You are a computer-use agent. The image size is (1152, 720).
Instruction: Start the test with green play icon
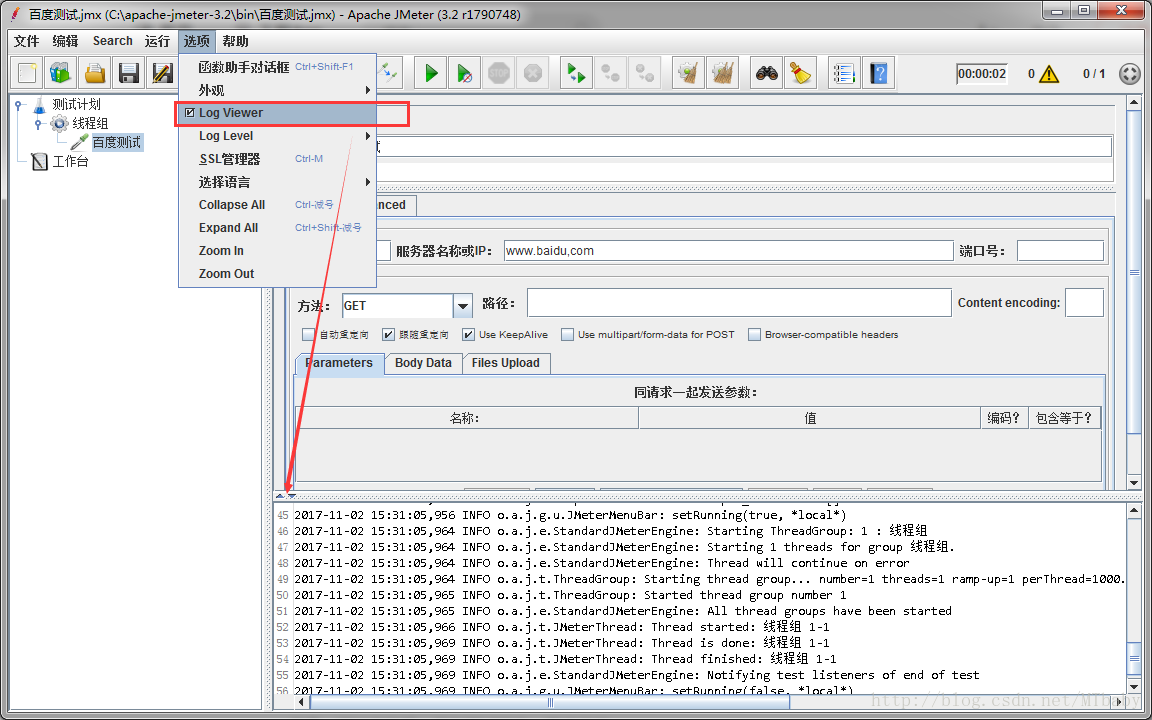pyautogui.click(x=431, y=73)
